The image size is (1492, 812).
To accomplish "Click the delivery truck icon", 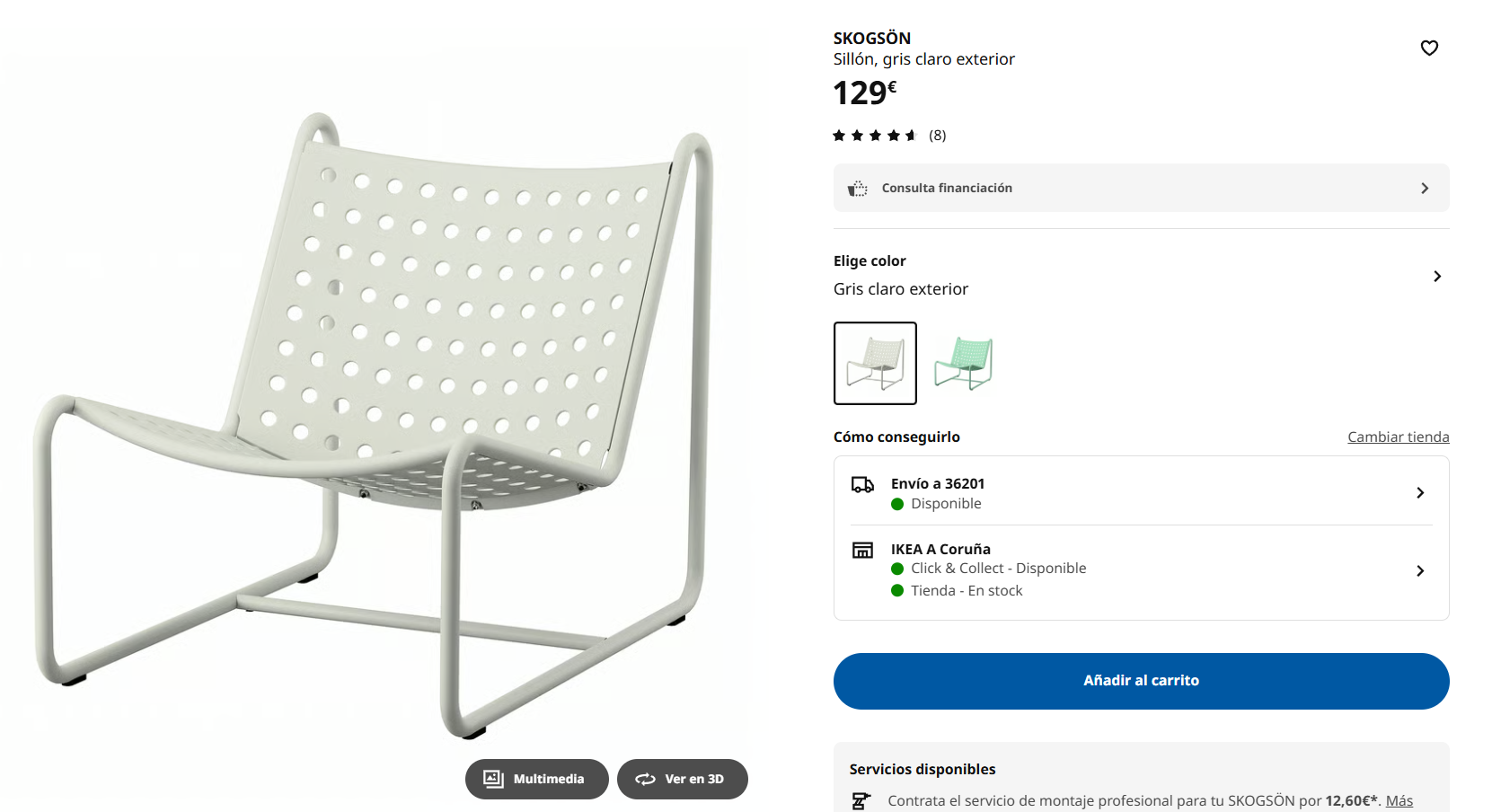I will click(x=862, y=485).
